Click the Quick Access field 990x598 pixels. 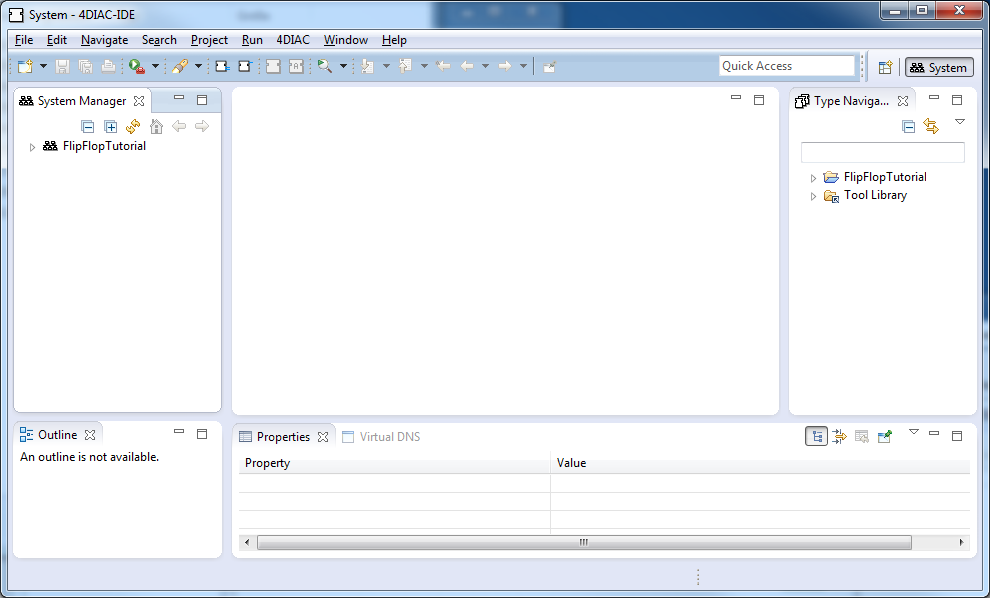tap(787, 66)
